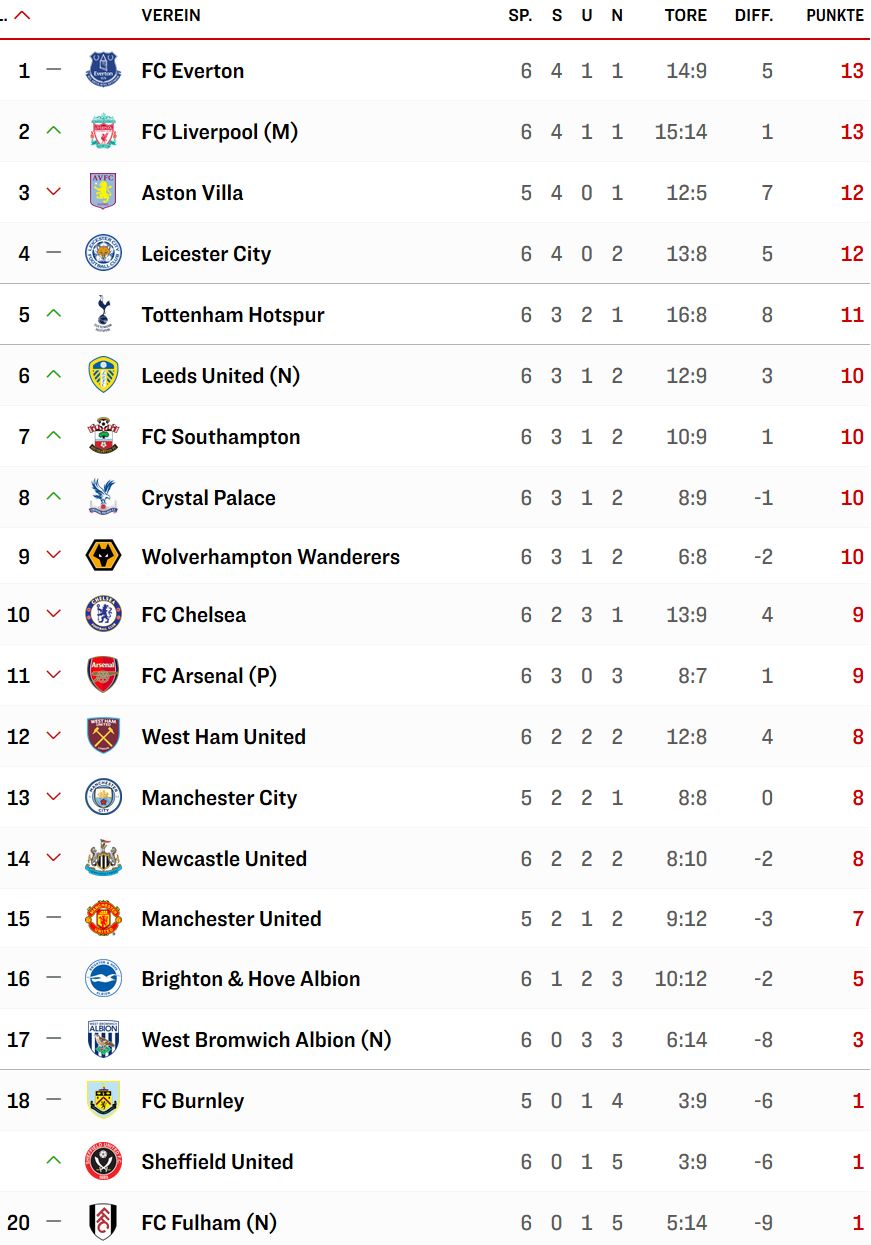Sort table by PUNKTE column header

coord(835,16)
